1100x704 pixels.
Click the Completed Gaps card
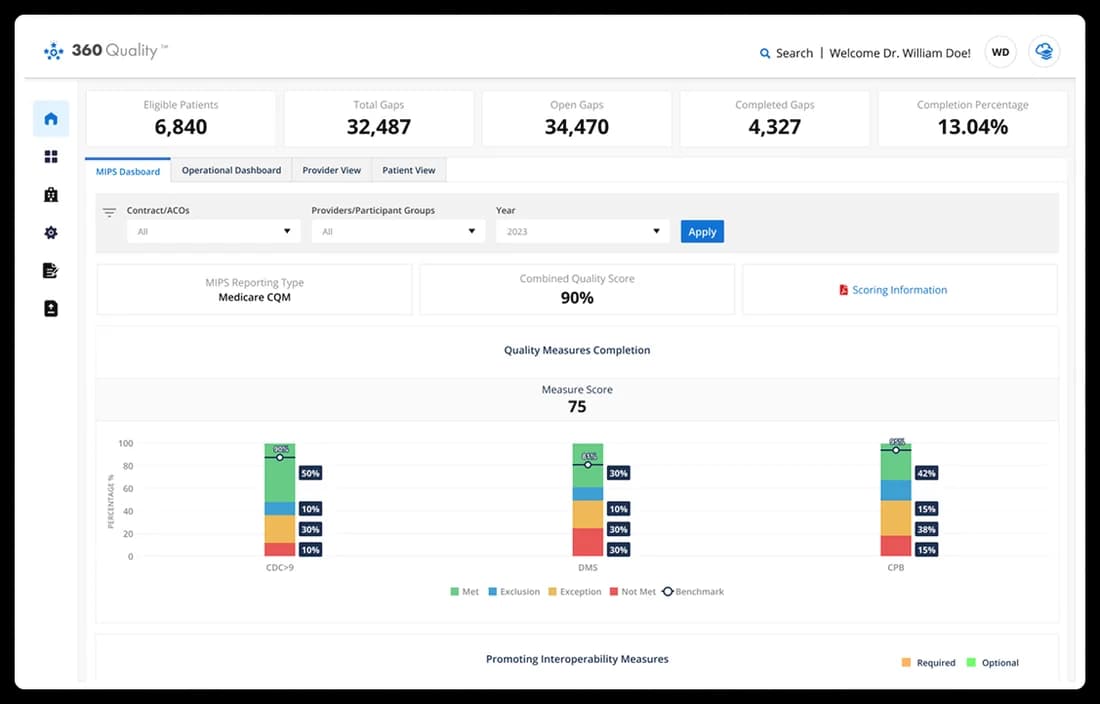coord(774,119)
